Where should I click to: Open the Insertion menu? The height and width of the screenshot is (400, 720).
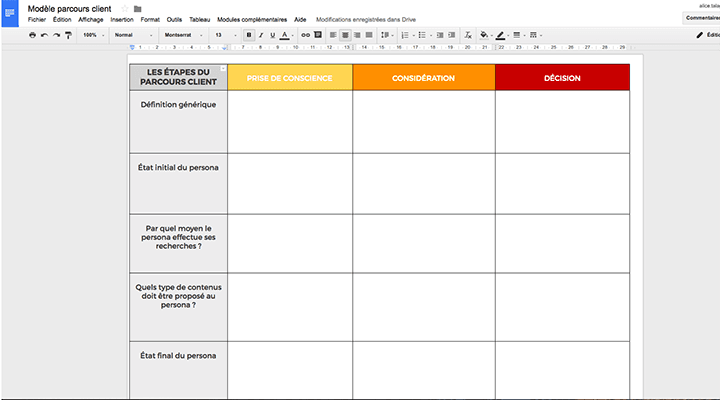pos(122,20)
